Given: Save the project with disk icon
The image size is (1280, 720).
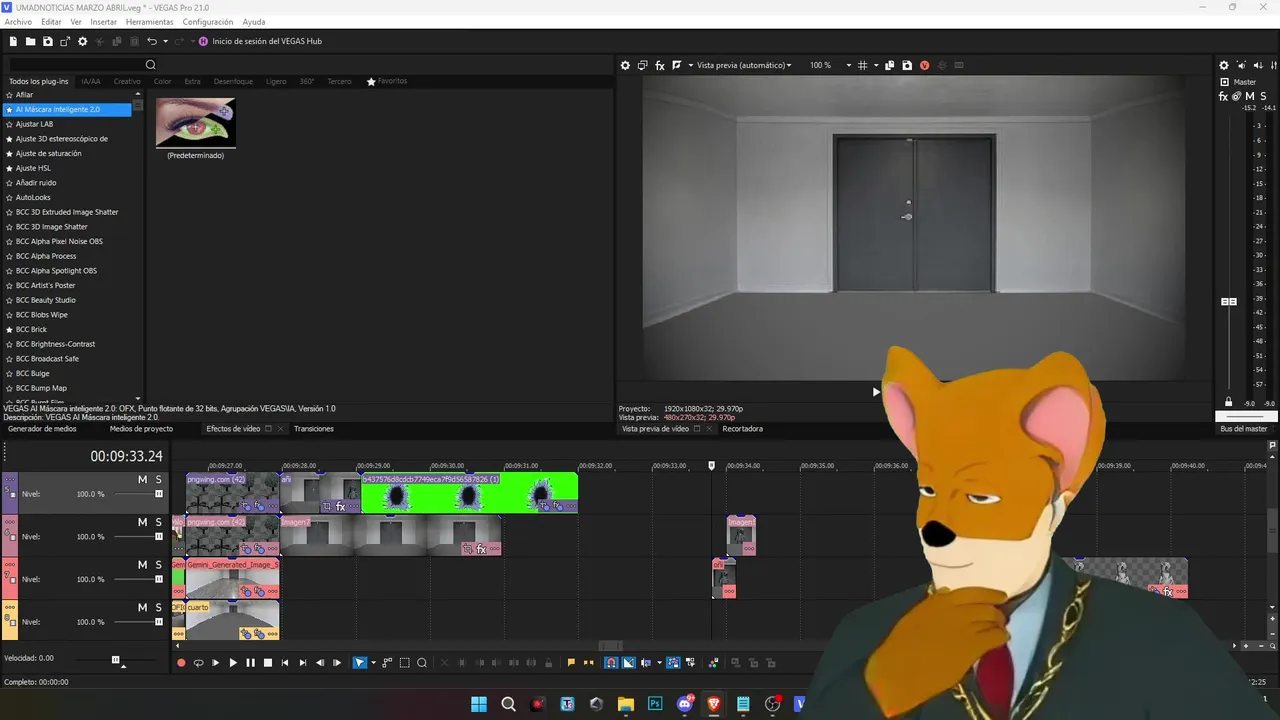Looking at the screenshot, I should pos(47,41).
